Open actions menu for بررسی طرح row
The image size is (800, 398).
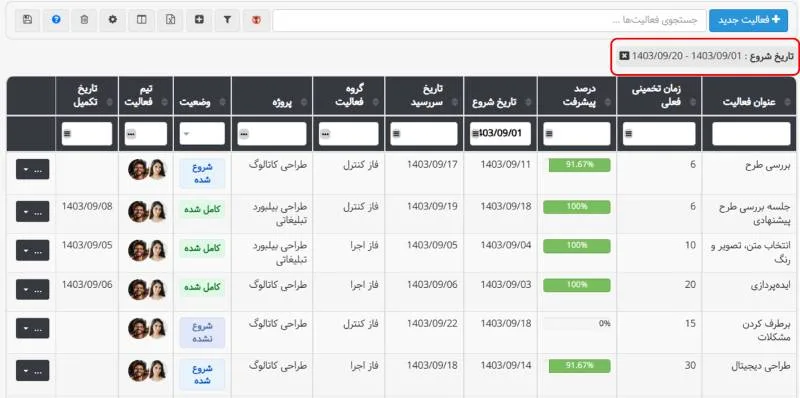[33, 169]
